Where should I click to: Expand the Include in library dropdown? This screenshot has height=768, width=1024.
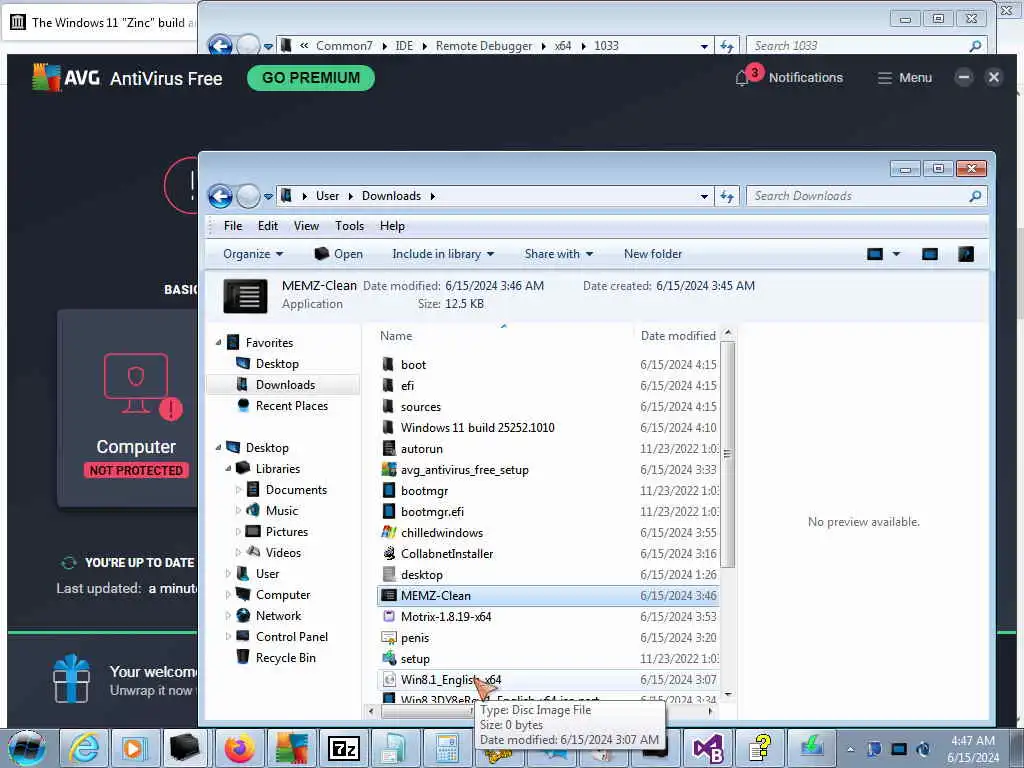coord(443,254)
